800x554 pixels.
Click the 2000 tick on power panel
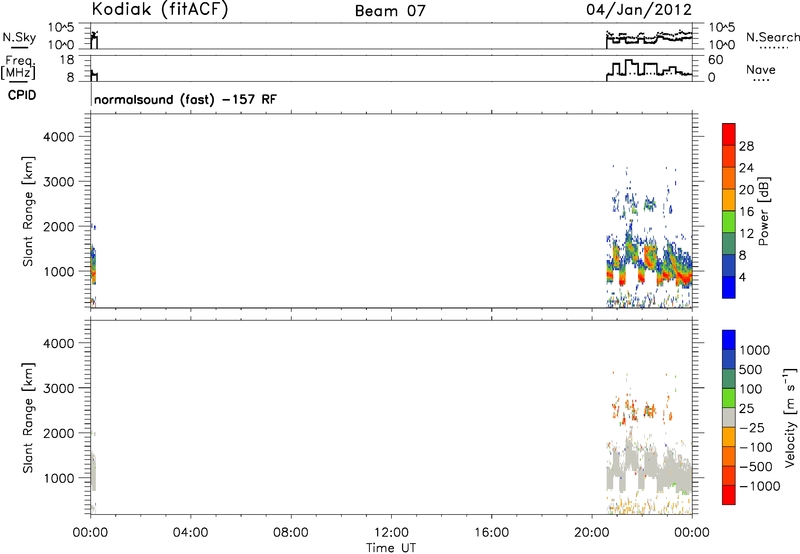59,226
